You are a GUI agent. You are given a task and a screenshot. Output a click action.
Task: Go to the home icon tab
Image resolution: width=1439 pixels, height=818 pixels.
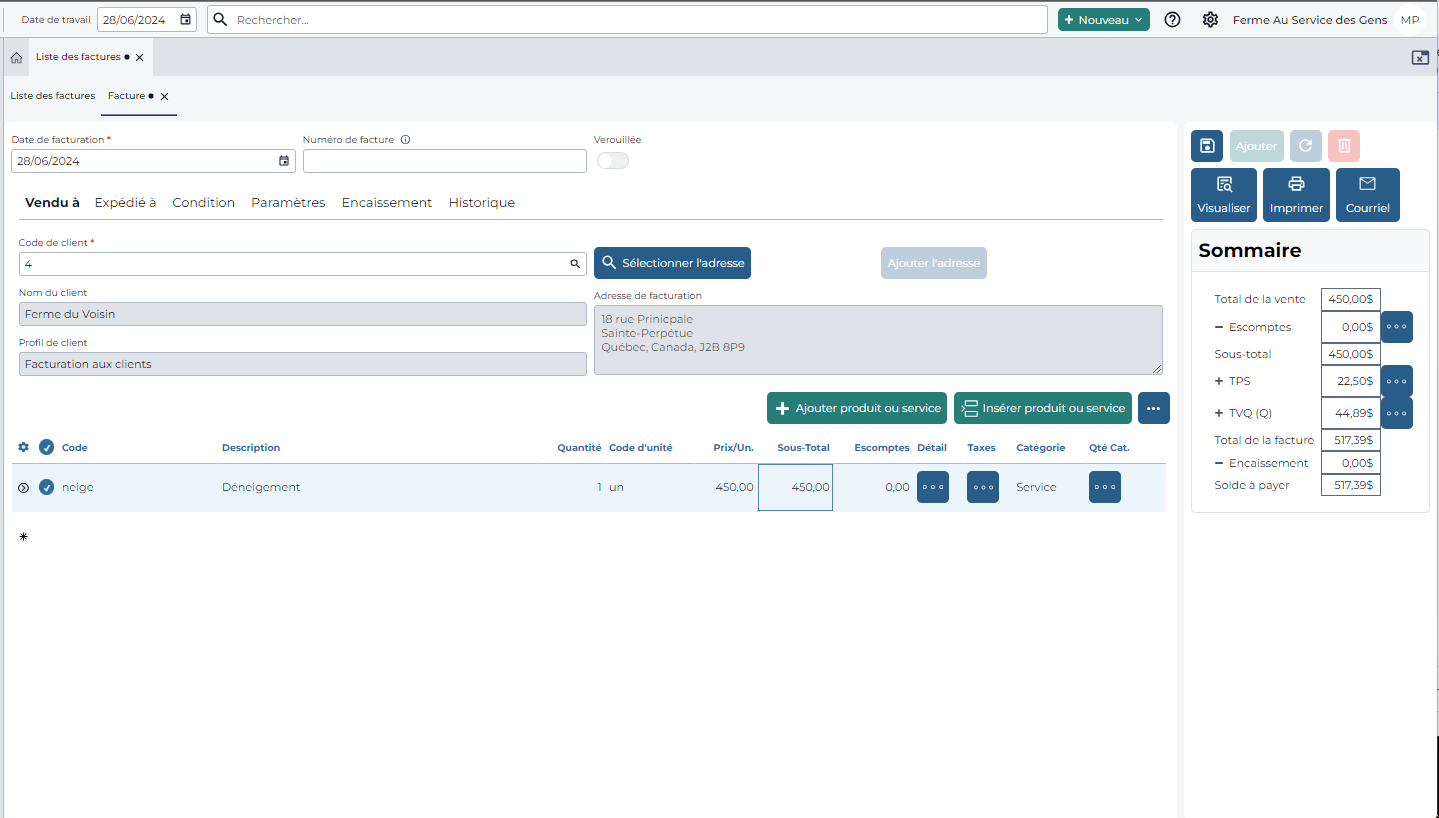point(16,58)
